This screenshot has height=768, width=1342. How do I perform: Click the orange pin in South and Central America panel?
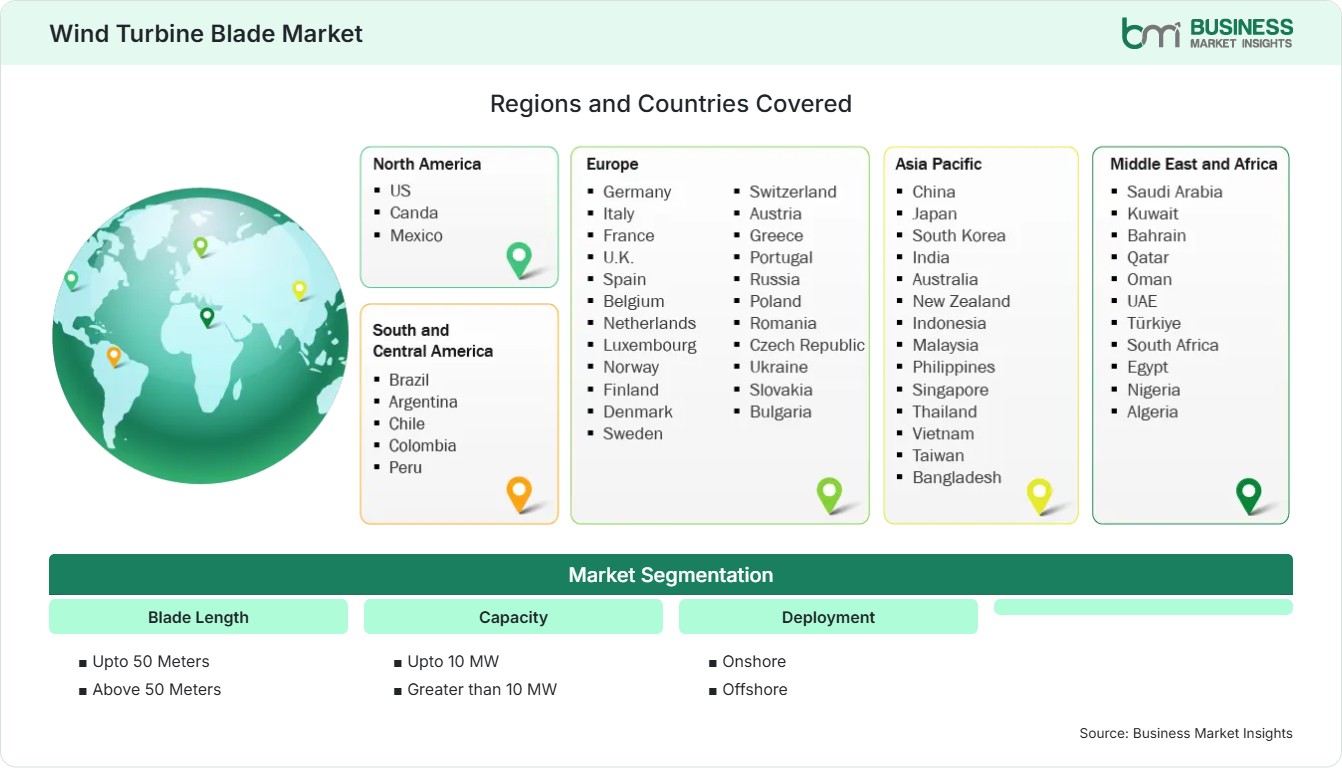click(519, 494)
